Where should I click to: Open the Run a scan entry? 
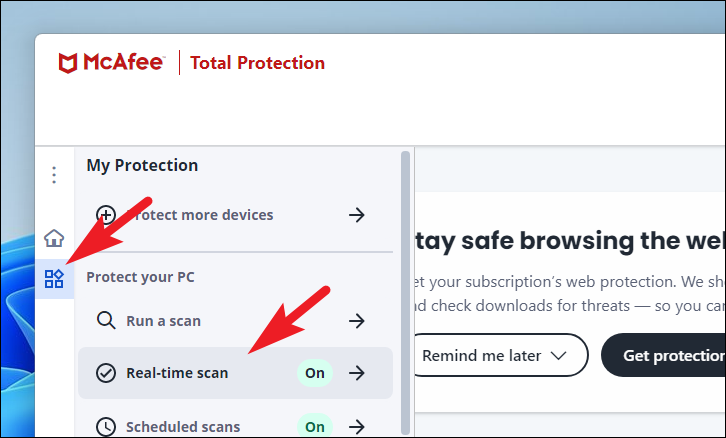coord(235,320)
